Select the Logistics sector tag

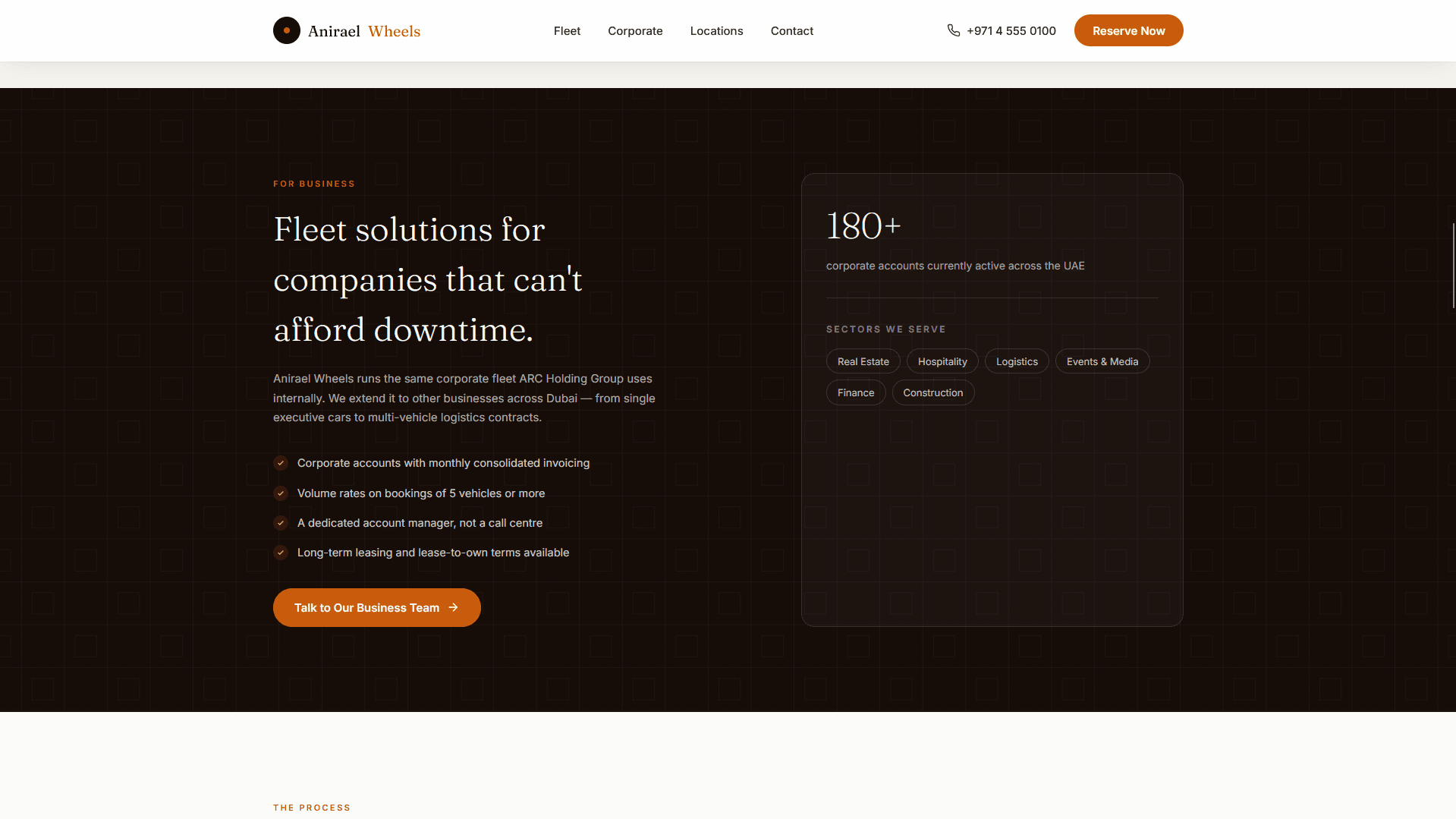click(x=1017, y=361)
